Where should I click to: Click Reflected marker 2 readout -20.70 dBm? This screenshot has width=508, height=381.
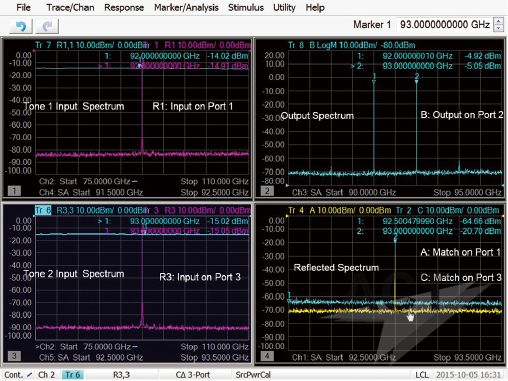point(481,231)
